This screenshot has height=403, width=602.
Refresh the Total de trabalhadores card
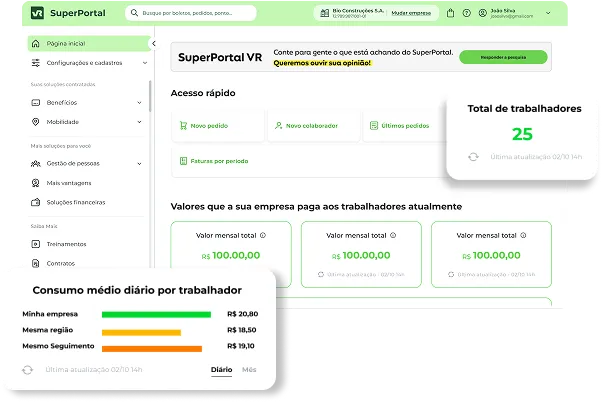tap(473, 157)
